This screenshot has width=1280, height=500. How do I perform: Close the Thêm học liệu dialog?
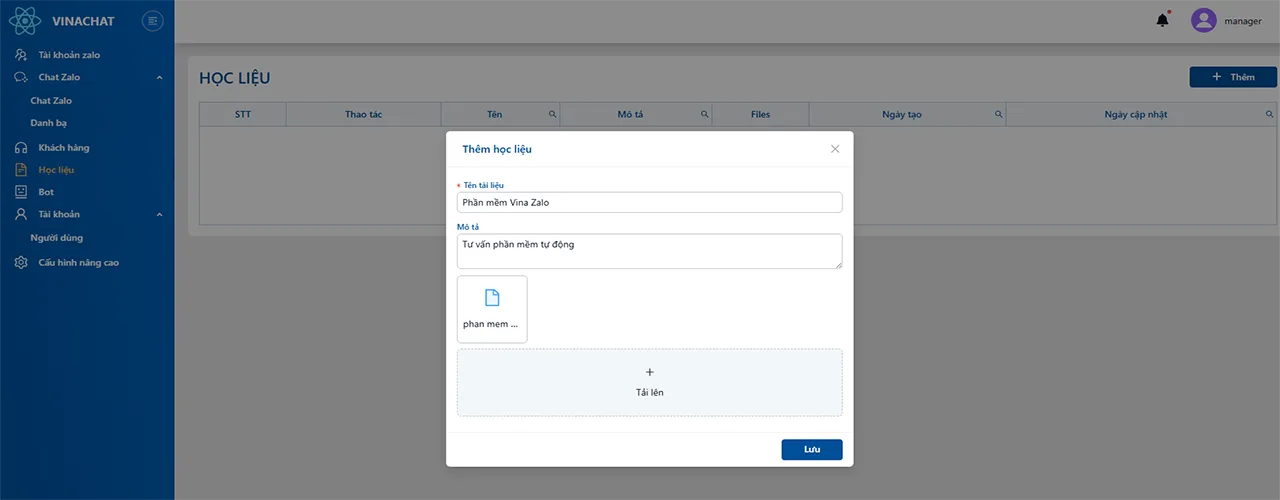[x=835, y=149]
